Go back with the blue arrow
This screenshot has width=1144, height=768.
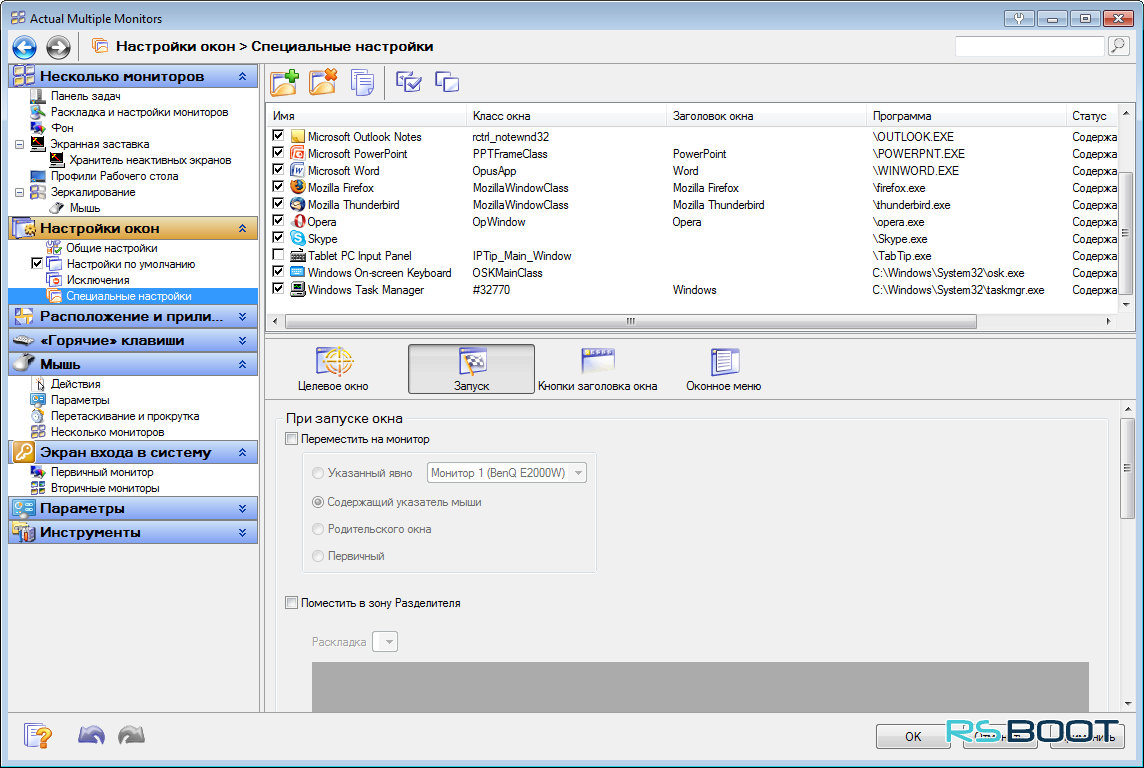(24, 47)
